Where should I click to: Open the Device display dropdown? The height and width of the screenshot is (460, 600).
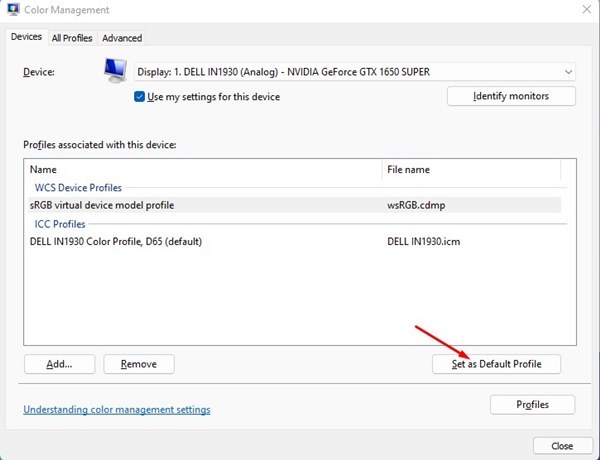pos(355,72)
